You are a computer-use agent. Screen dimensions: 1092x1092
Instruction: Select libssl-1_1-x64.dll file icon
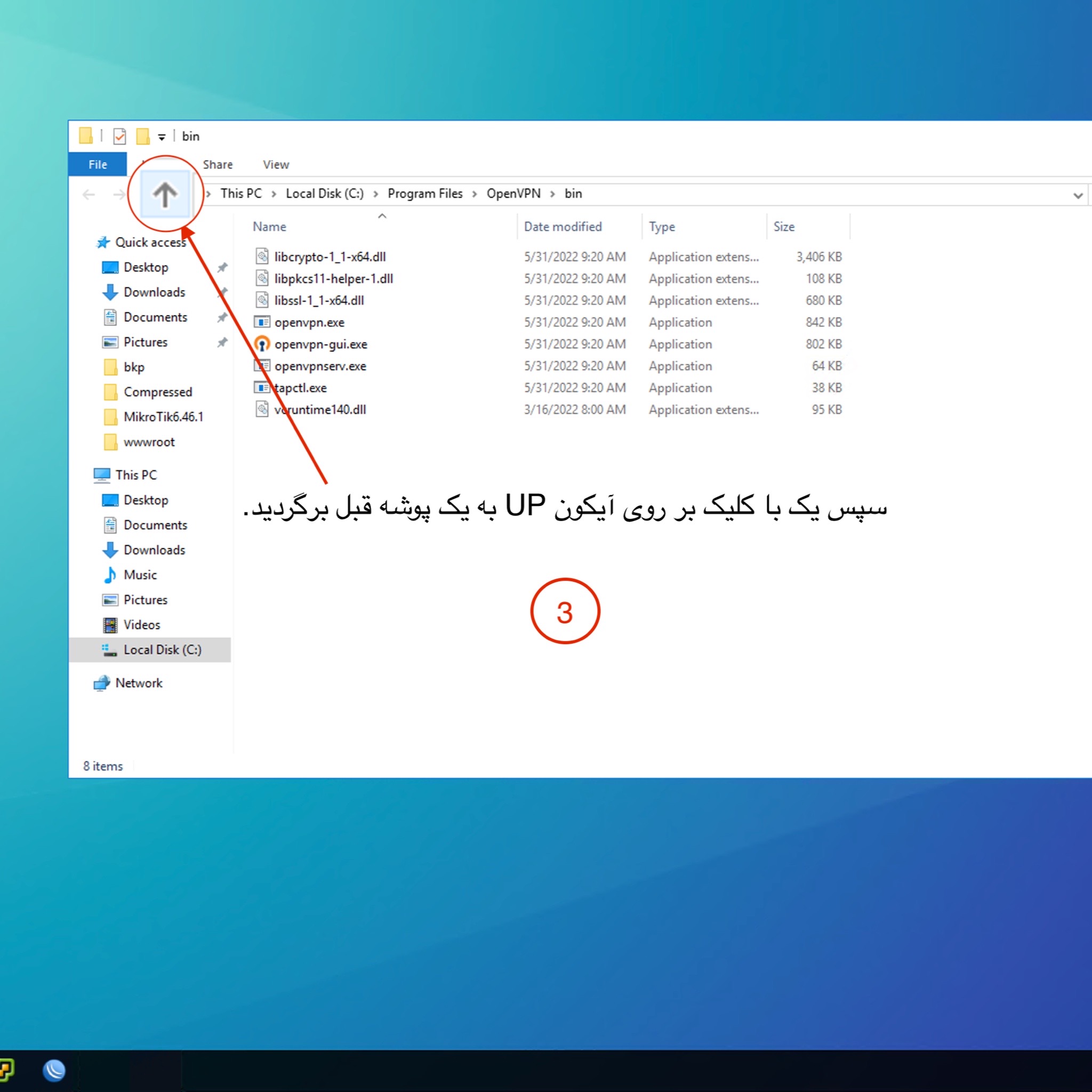(262, 300)
